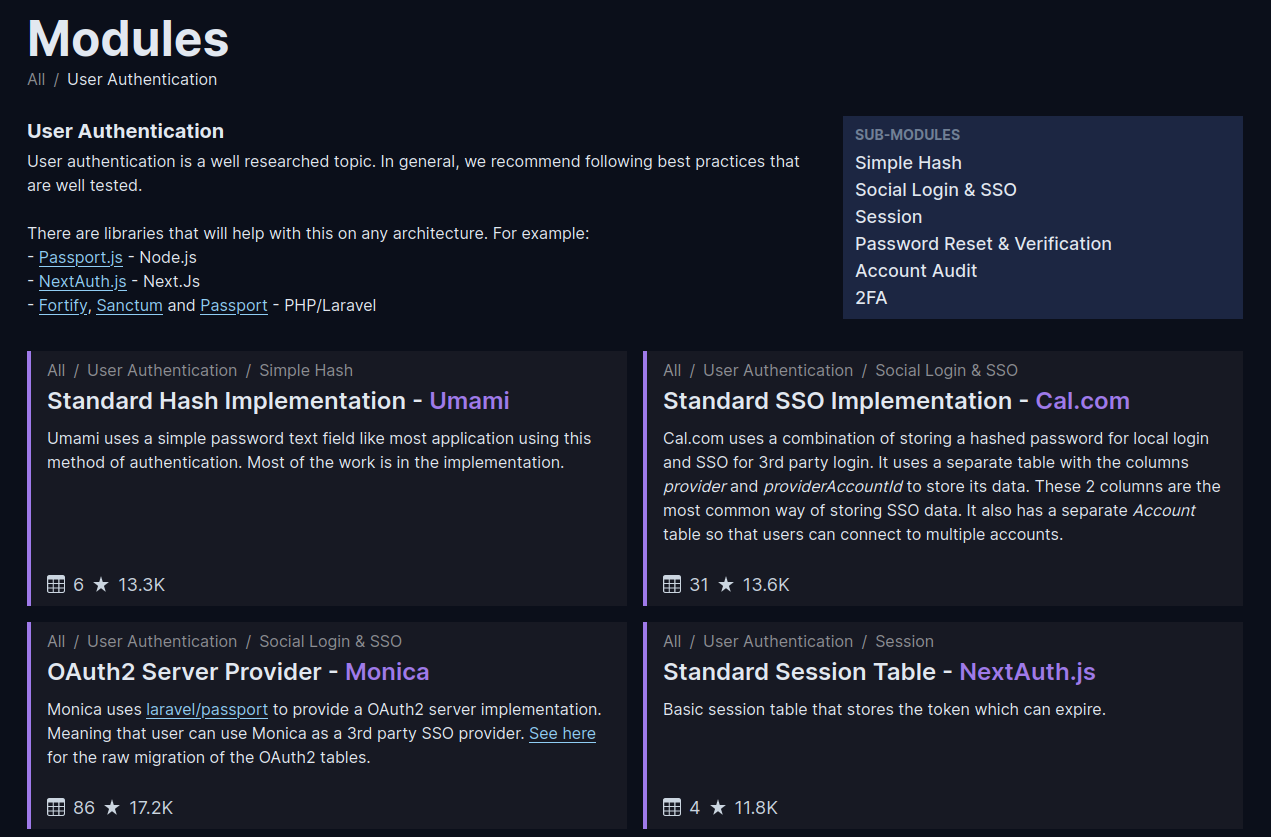Click All breadcrumb in Umami card
Screen dimensions: 1271x837
coord(56,370)
